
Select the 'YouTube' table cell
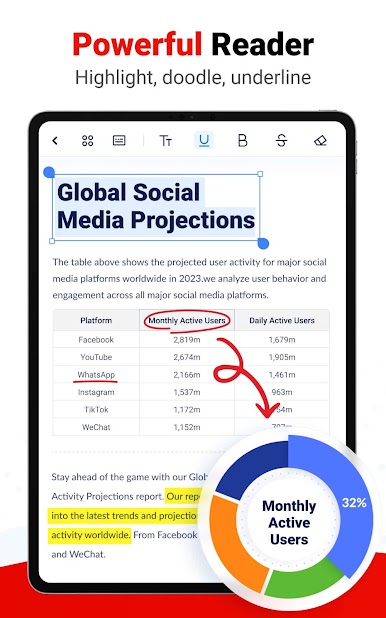[96, 357]
